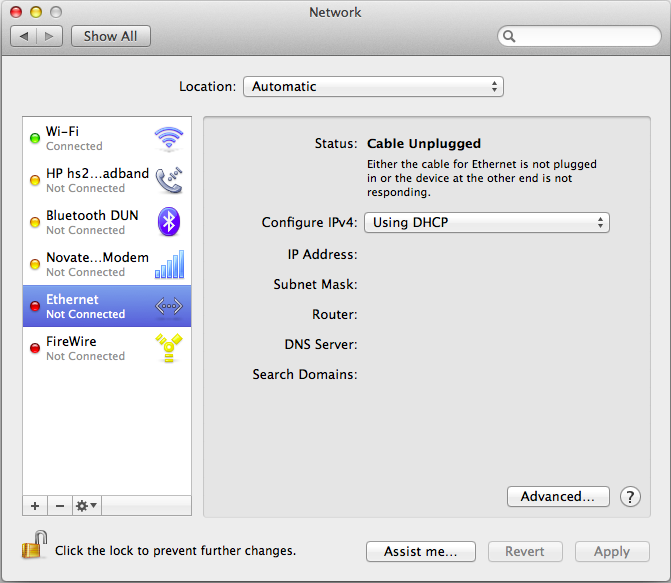Click the Bluetooth DUN icon
671x583 pixels.
coord(169,222)
